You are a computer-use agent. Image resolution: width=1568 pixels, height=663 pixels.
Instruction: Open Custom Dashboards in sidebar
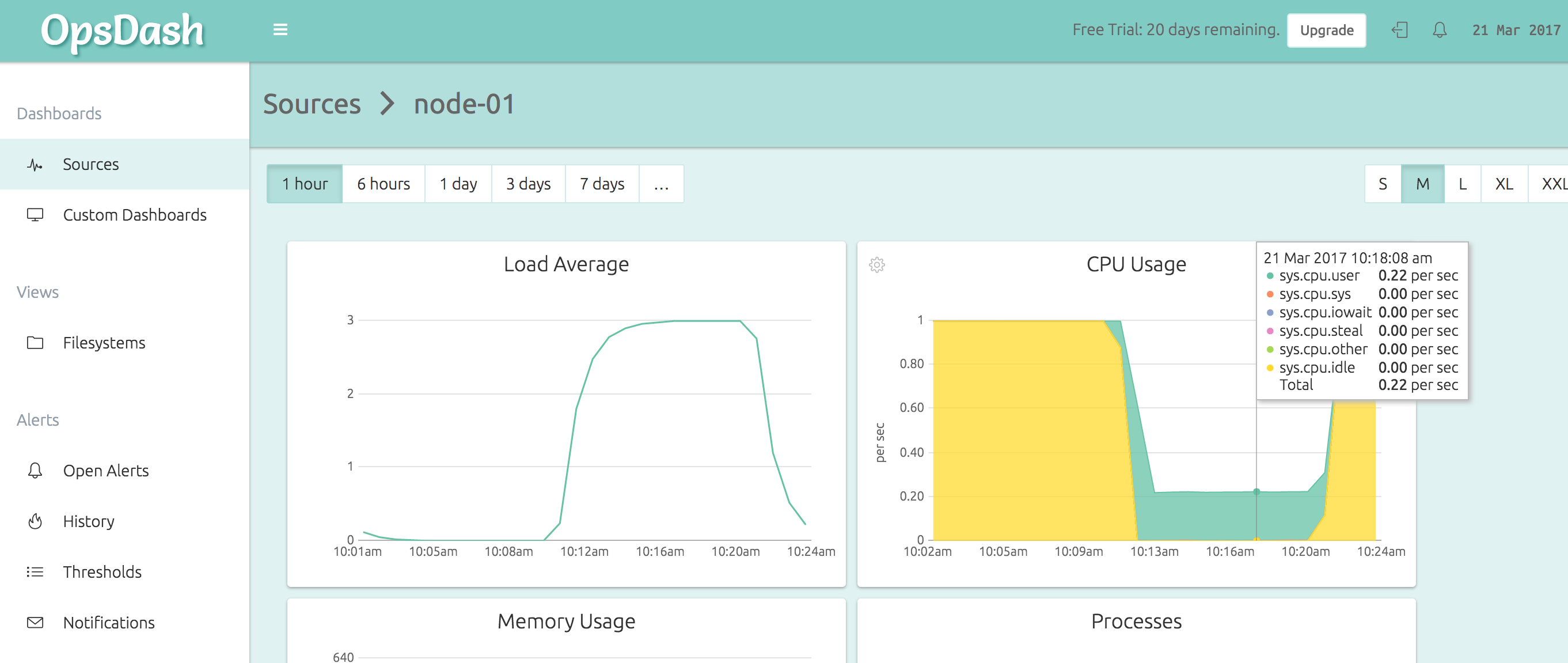[124, 215]
